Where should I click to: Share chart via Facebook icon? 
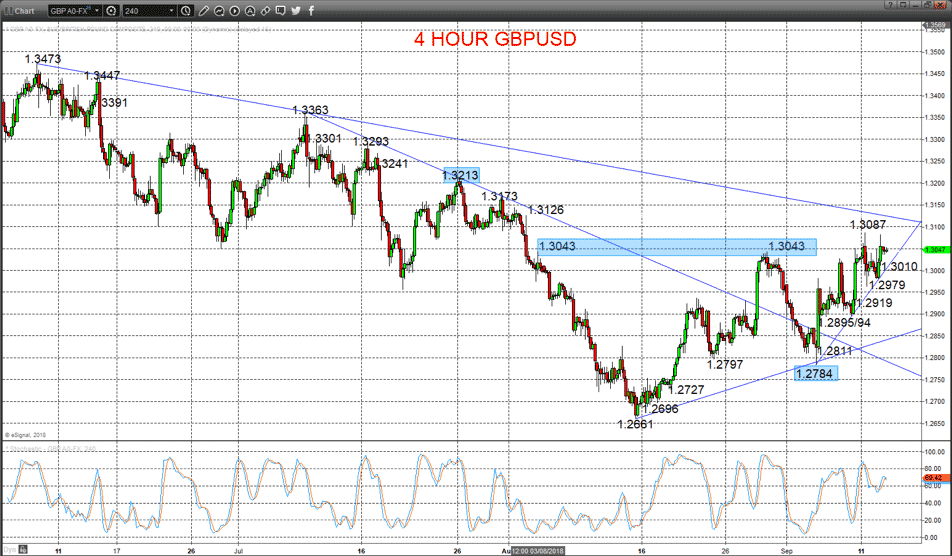tap(311, 11)
